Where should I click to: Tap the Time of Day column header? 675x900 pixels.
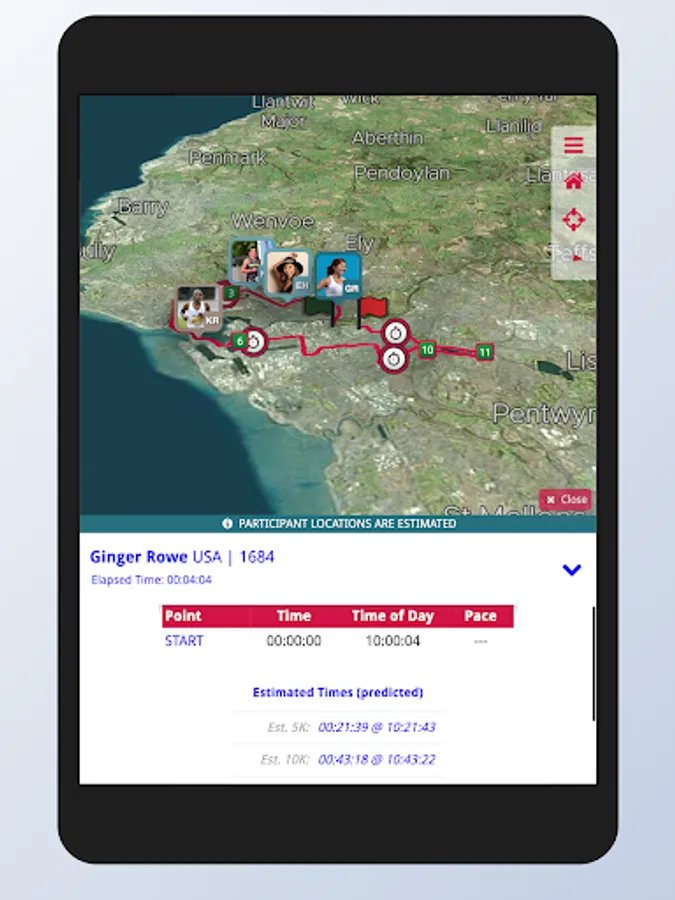[393, 616]
